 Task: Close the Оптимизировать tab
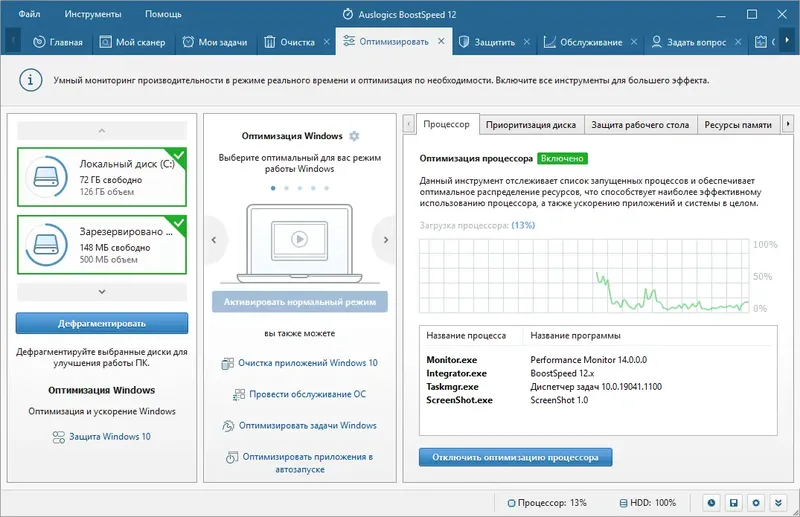pyautogui.click(x=441, y=41)
